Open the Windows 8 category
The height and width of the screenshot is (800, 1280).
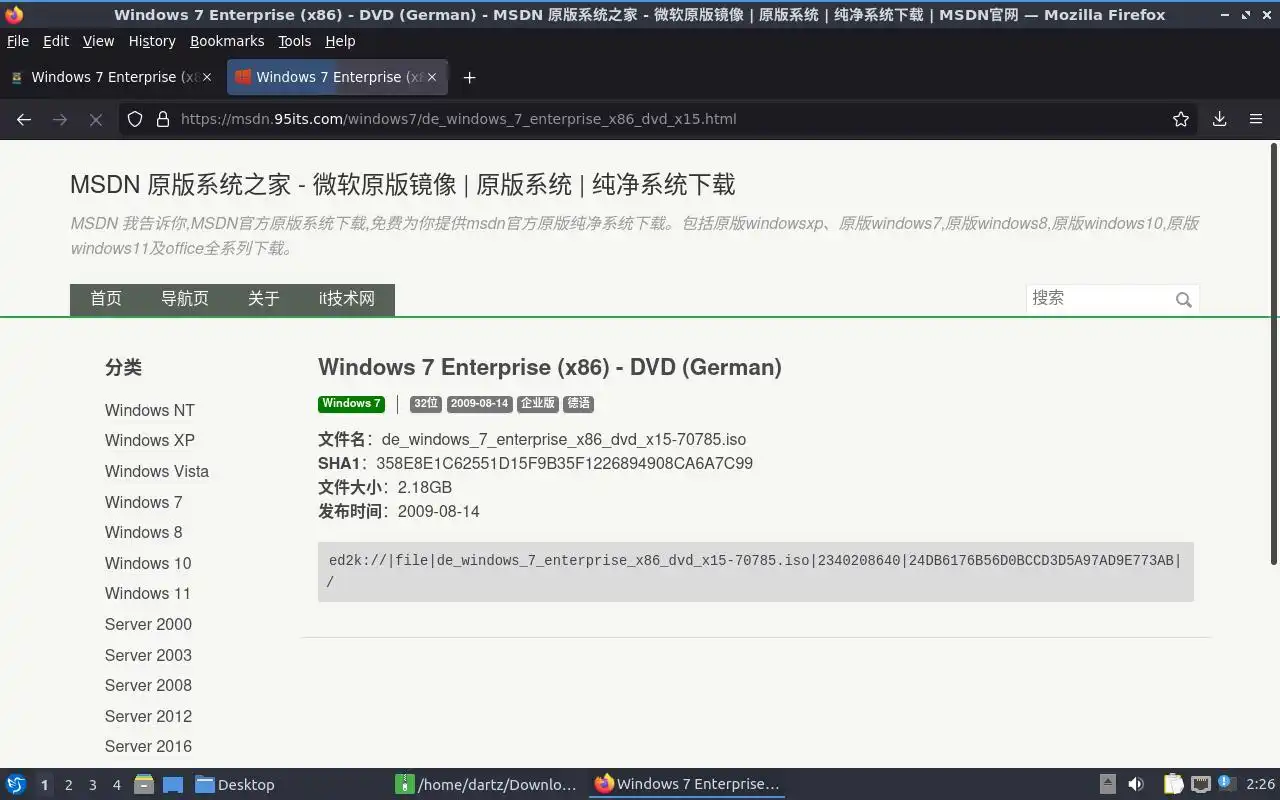pyautogui.click(x=144, y=532)
